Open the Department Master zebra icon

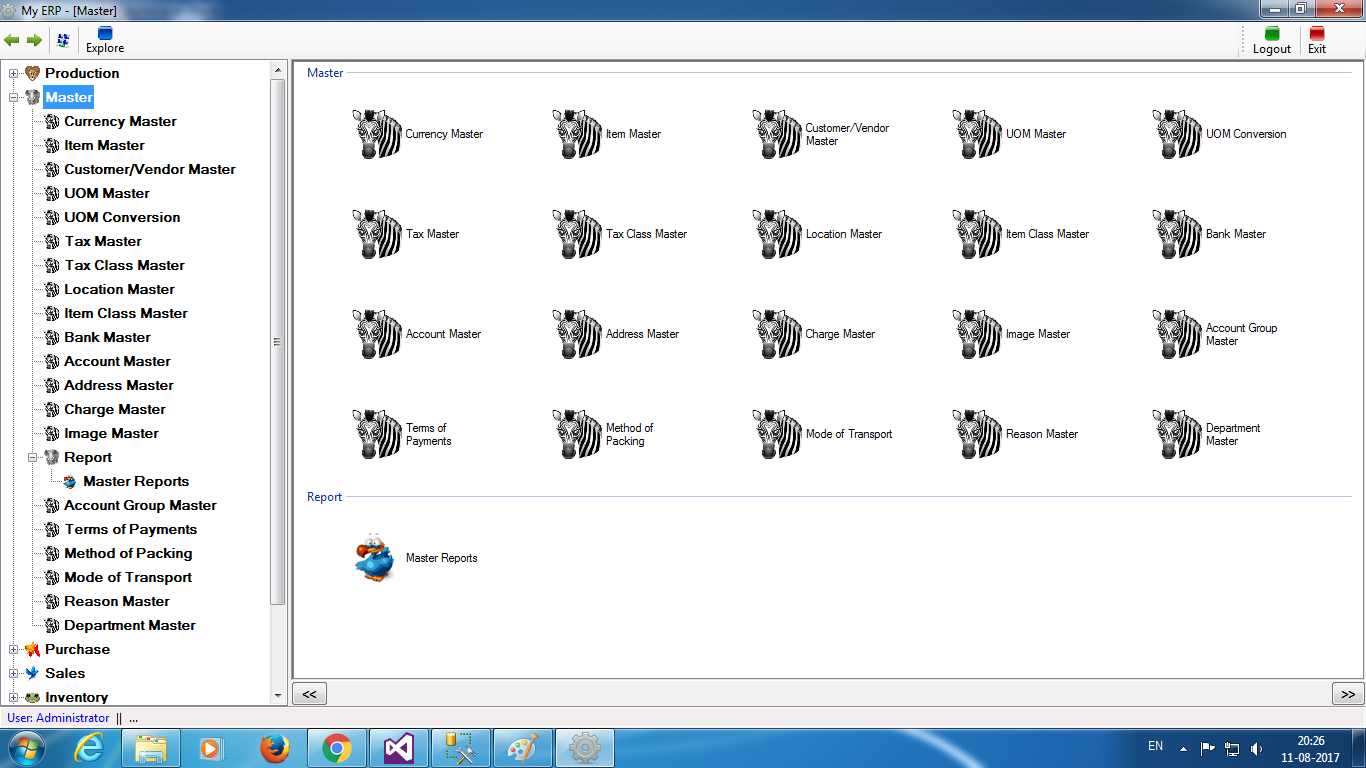(1177, 434)
